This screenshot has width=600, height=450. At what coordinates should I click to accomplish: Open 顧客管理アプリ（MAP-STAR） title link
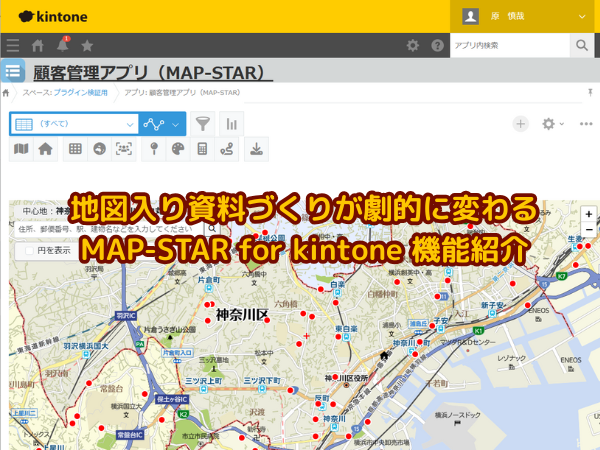point(153,73)
